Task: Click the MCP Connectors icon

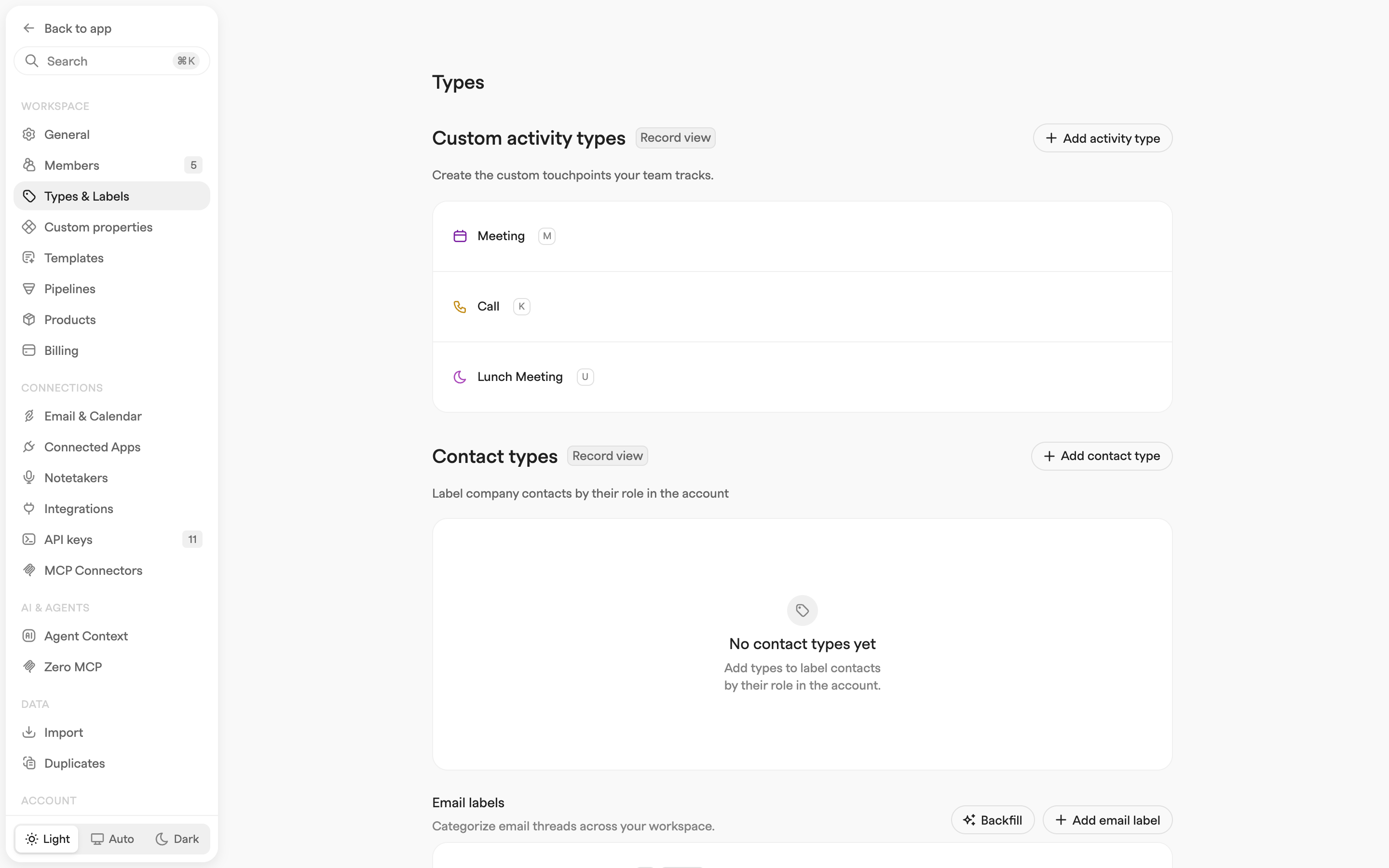Action: click(29, 570)
